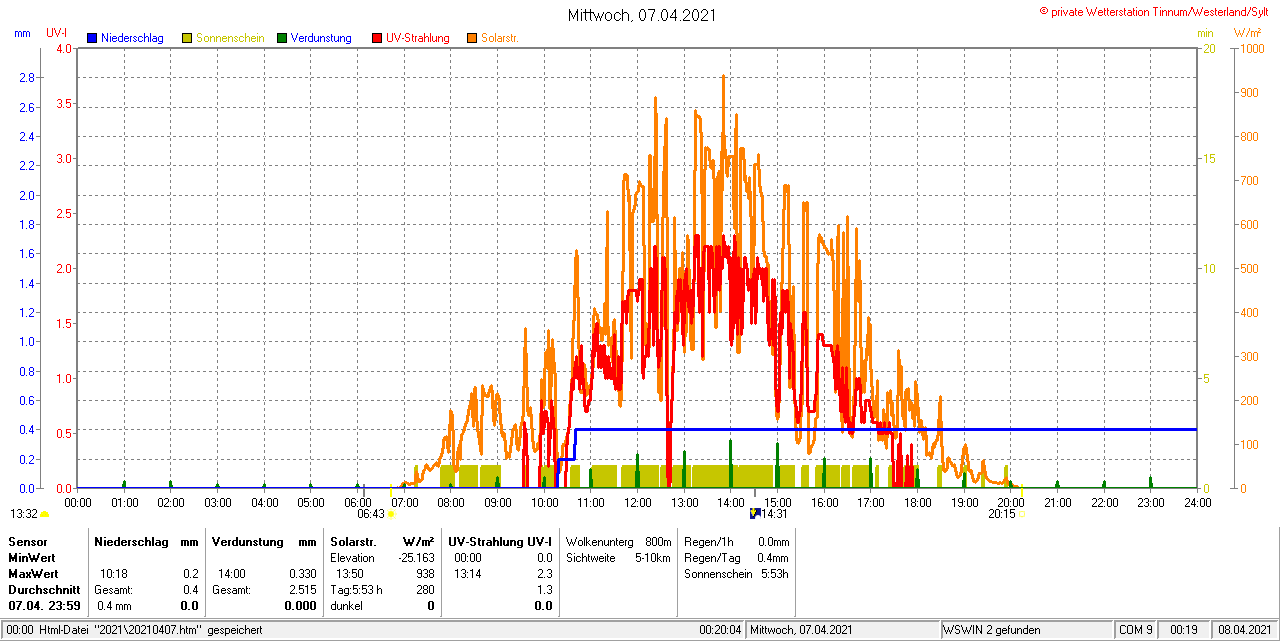
Task: Click the marker icon beside 14:31
Action: tap(755, 513)
